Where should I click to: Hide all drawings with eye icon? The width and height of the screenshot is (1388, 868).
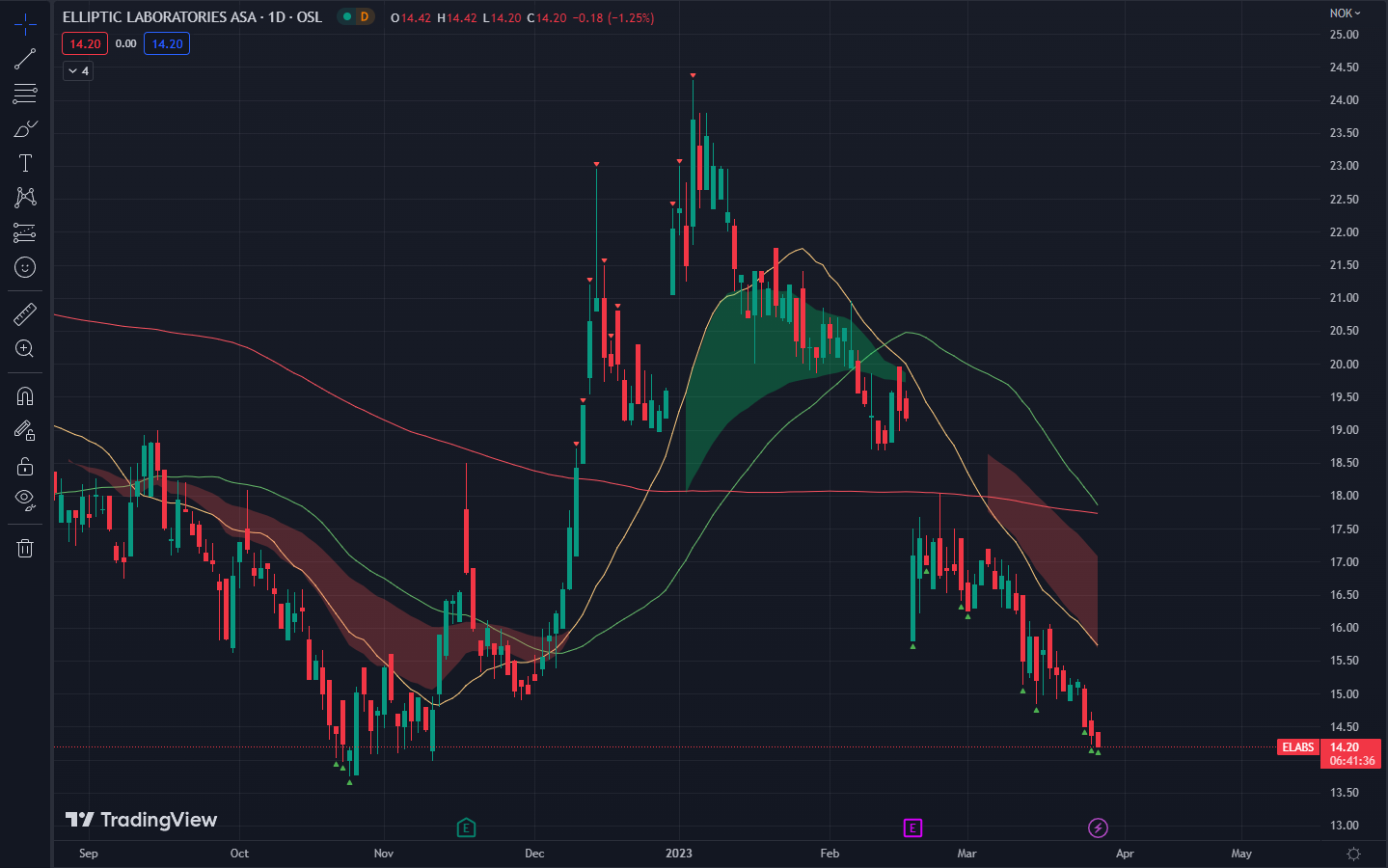(25, 501)
